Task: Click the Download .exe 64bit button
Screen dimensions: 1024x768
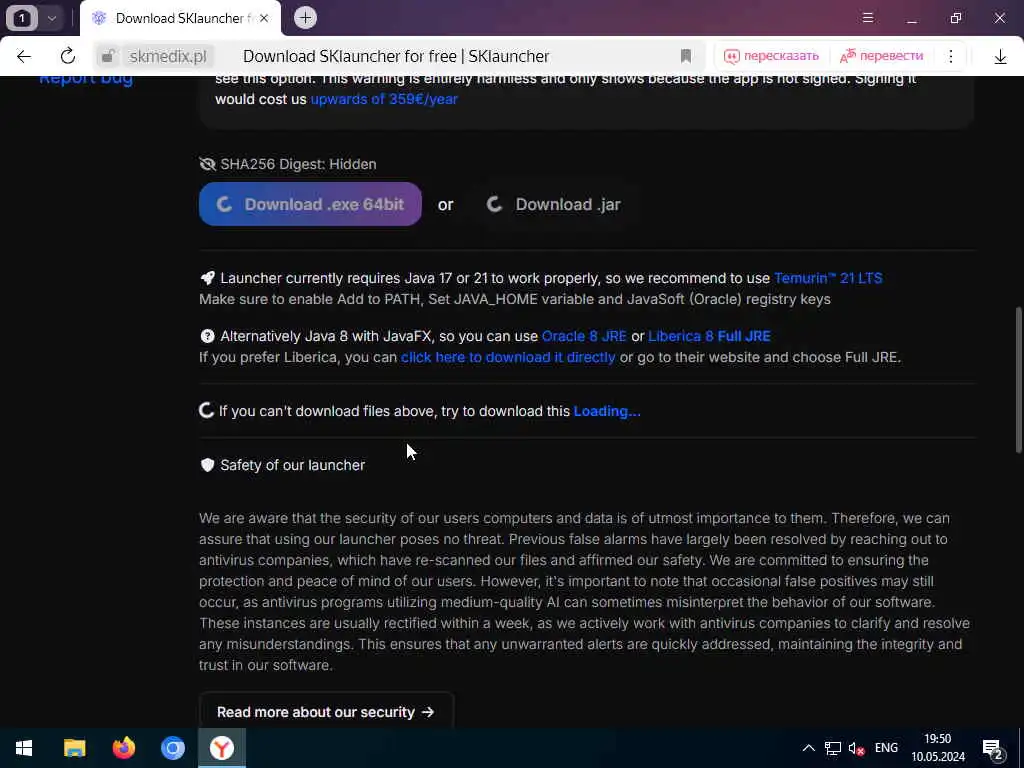Action: click(310, 204)
